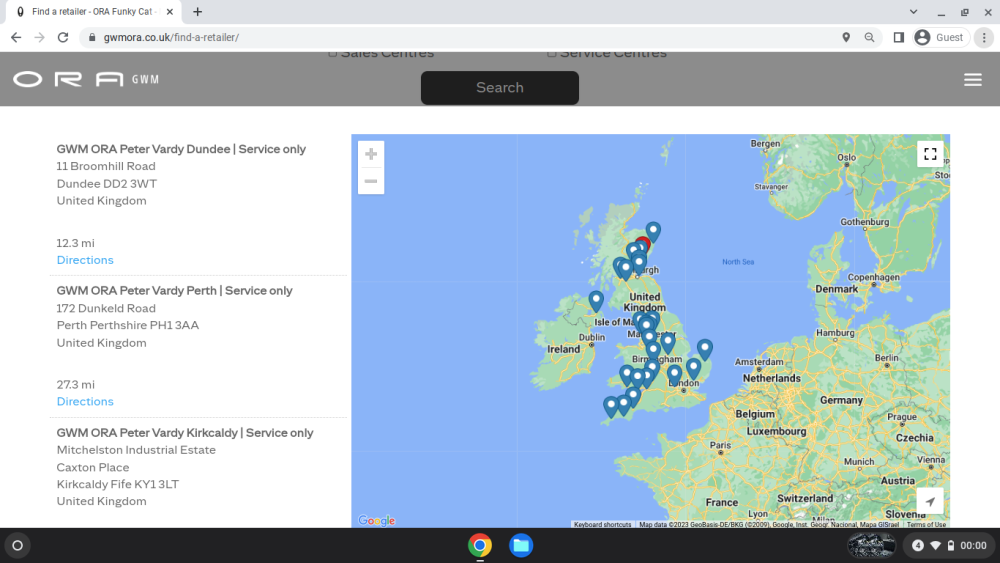
Task: Toggle fullscreen map view
Action: 930,154
